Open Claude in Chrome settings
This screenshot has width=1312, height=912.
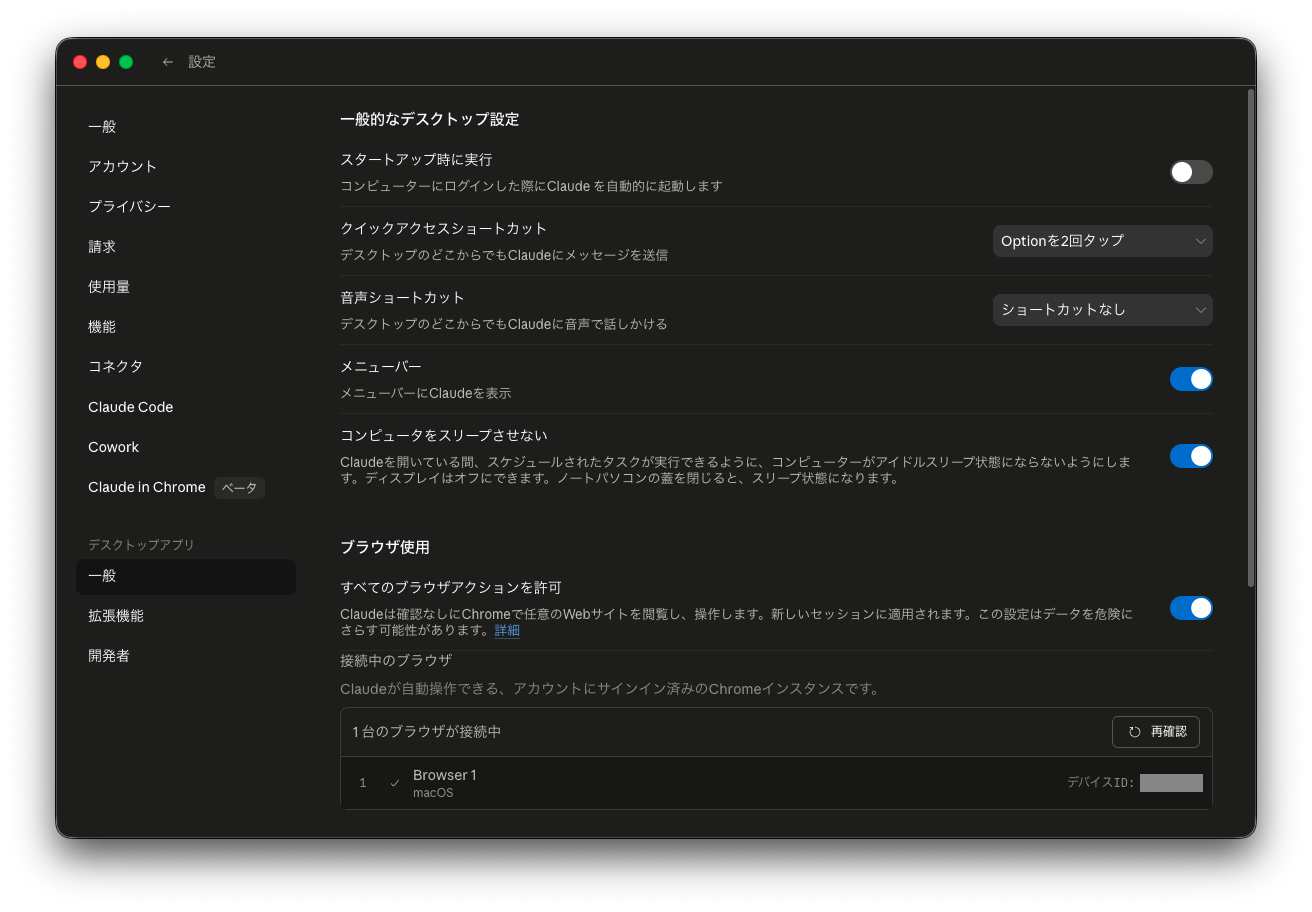coord(185,487)
